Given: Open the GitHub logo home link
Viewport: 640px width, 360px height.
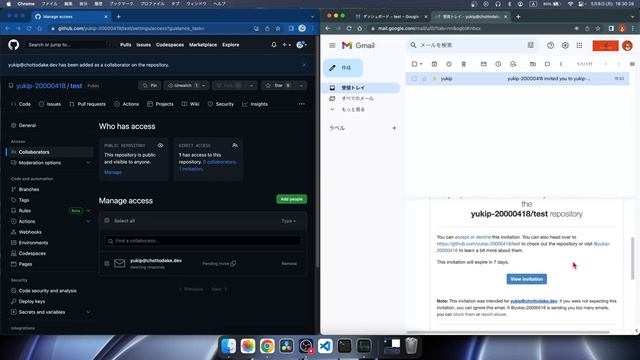Looking at the screenshot, I should pos(13,44).
